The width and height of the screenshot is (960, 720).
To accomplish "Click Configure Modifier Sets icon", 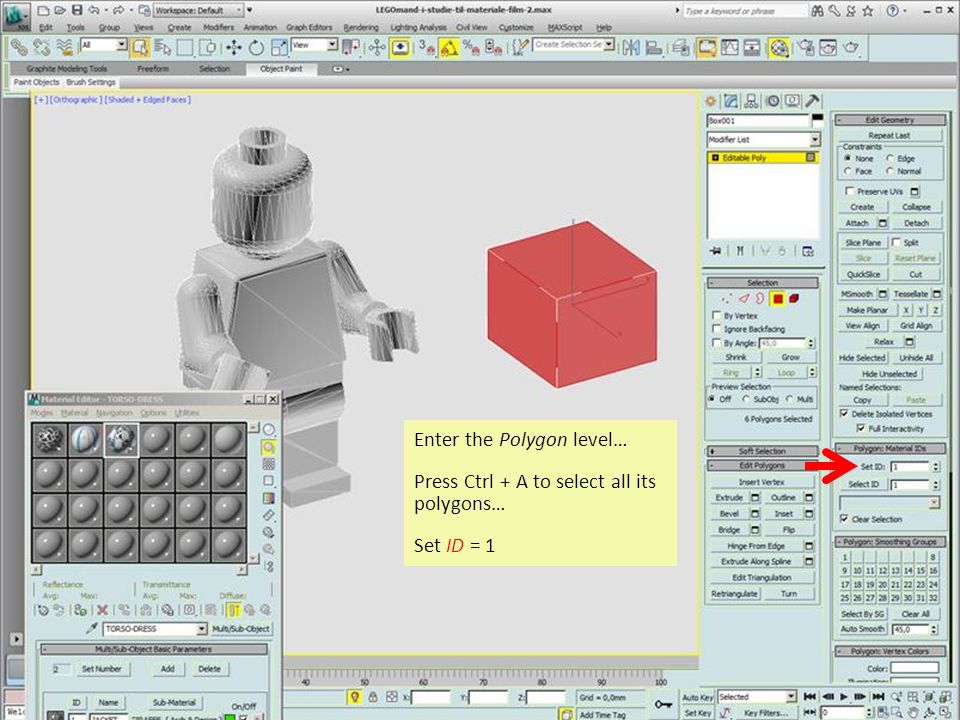I will pos(808,251).
